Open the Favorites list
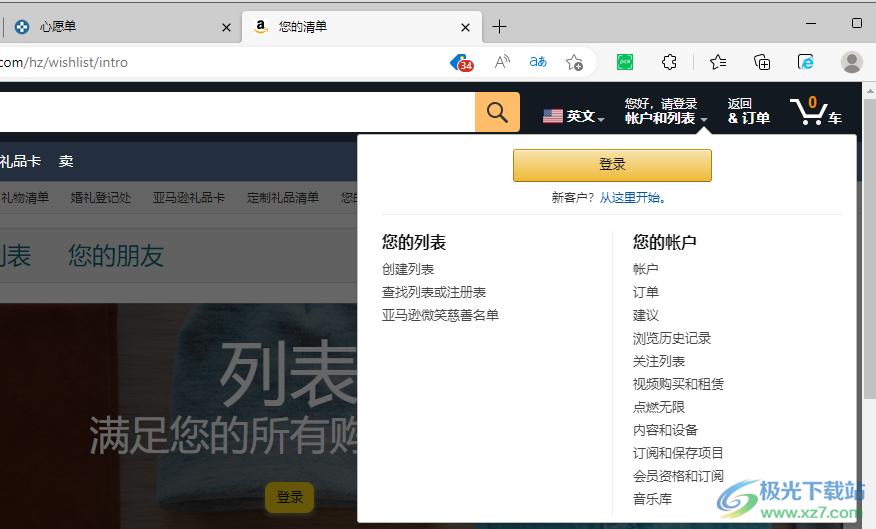Image resolution: width=876 pixels, height=529 pixels. pos(718,62)
